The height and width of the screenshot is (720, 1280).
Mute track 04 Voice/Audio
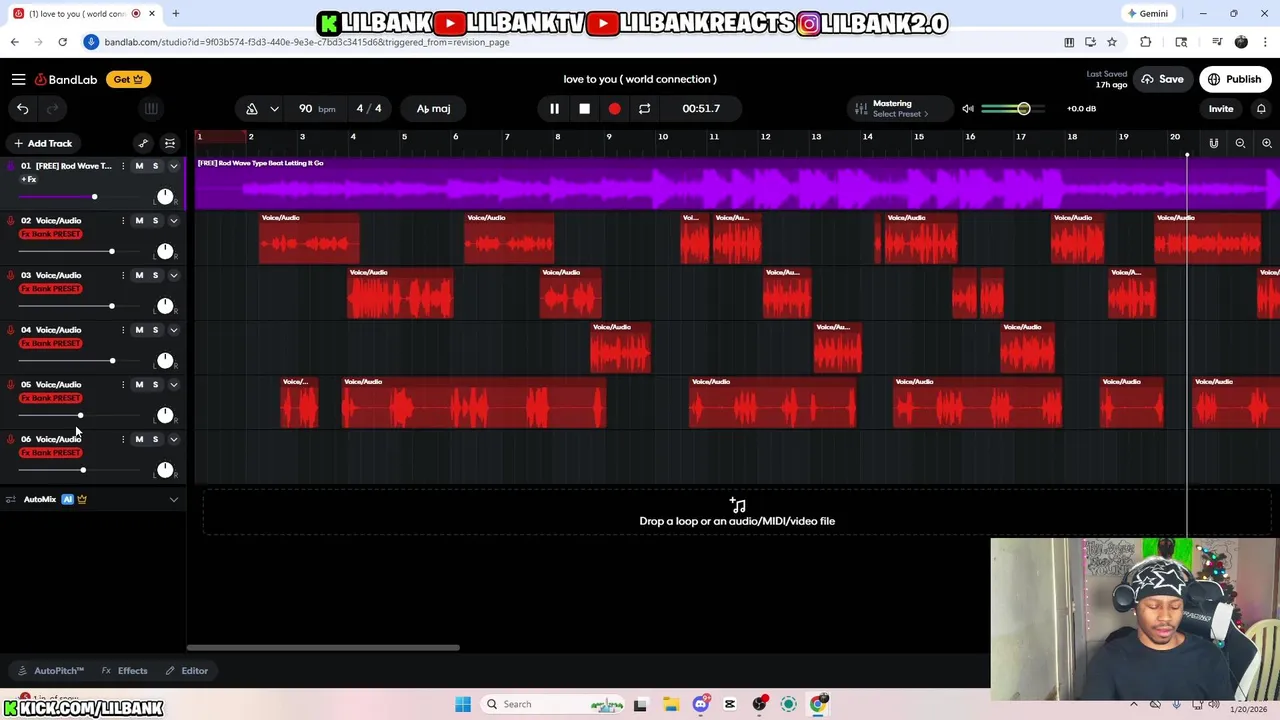pyautogui.click(x=139, y=330)
